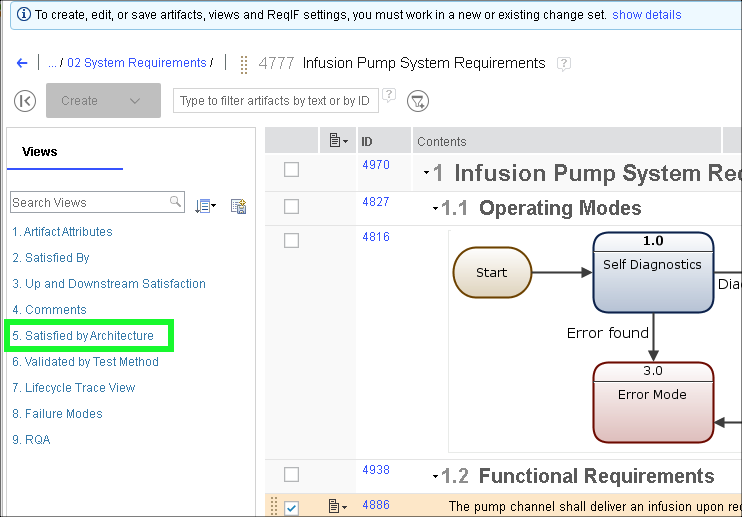742x517 pixels.
Task: Click the back arrow in the breadcrumb
Action: [22, 63]
